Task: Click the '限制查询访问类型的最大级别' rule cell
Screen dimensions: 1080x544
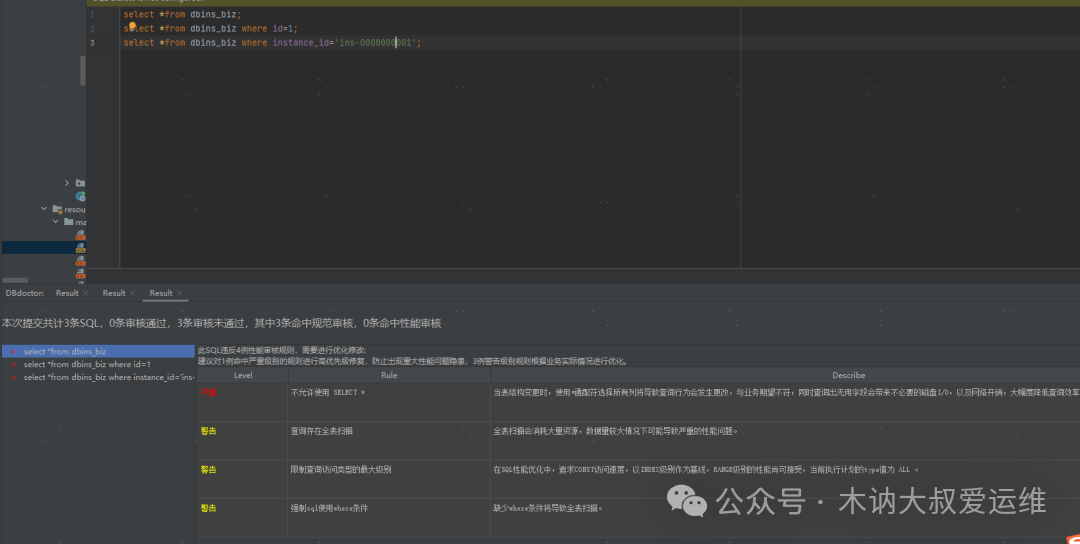Action: [389, 479]
